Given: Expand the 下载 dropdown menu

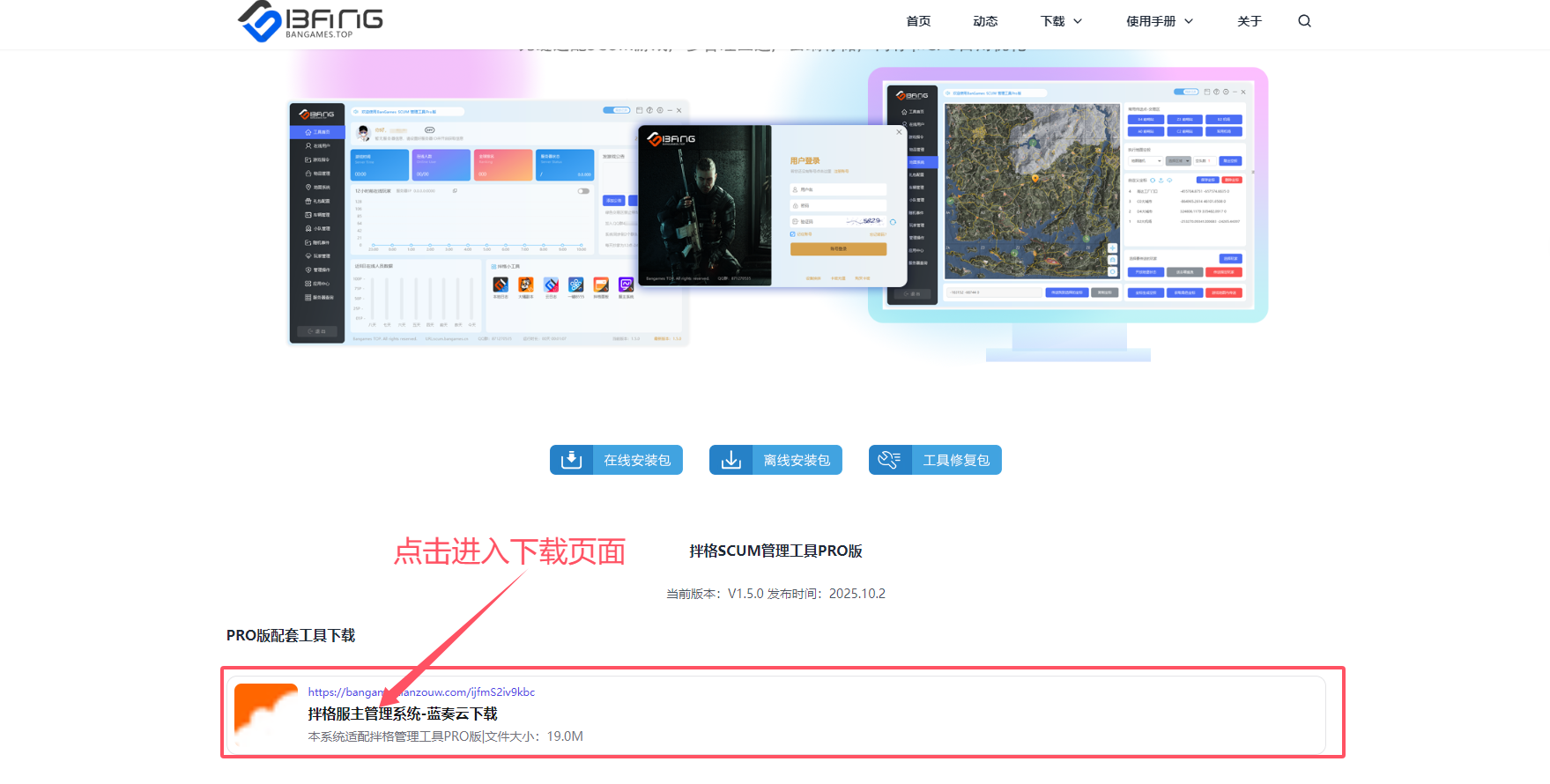Looking at the screenshot, I should click(1061, 21).
